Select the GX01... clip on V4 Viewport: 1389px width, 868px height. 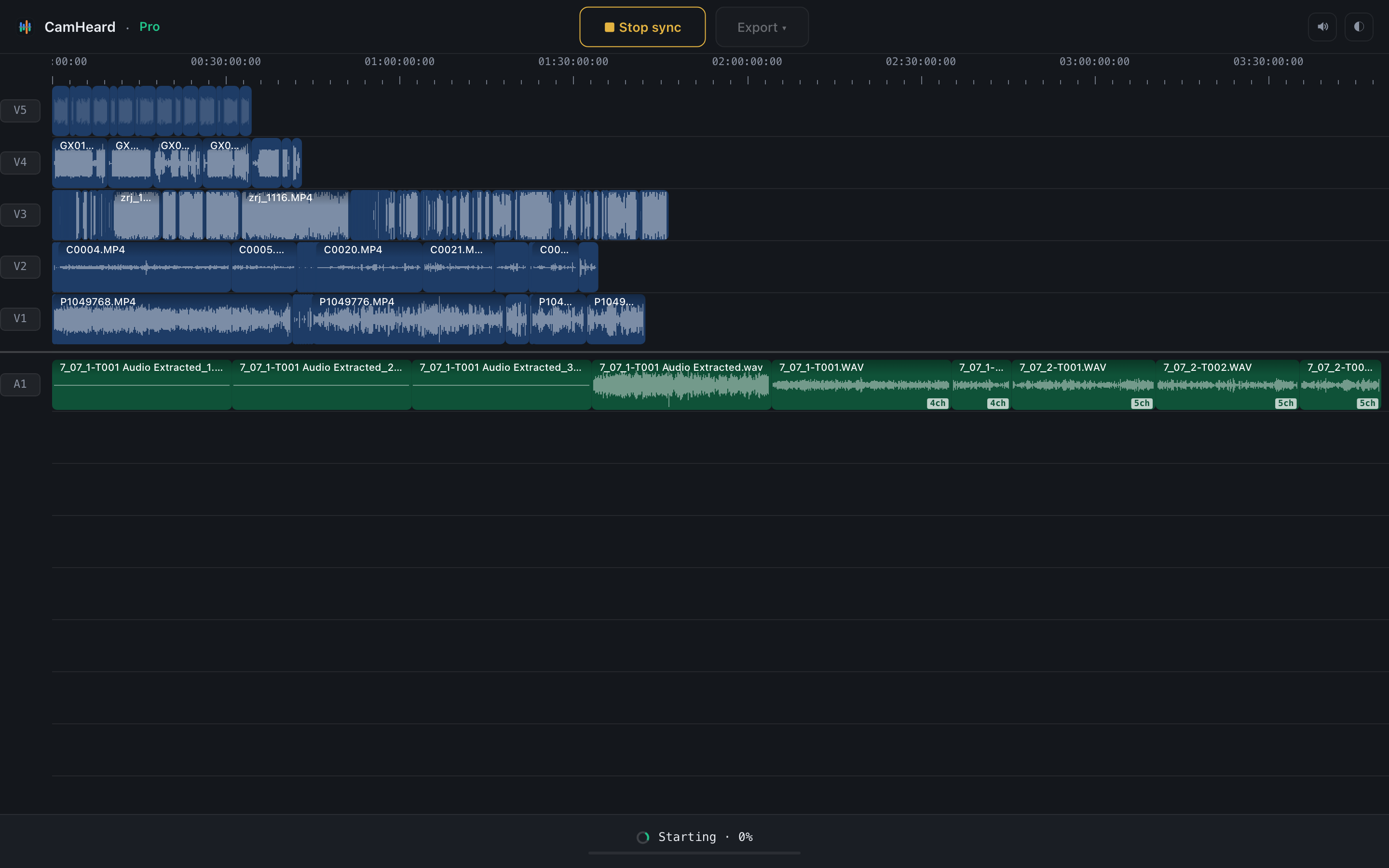click(80, 163)
